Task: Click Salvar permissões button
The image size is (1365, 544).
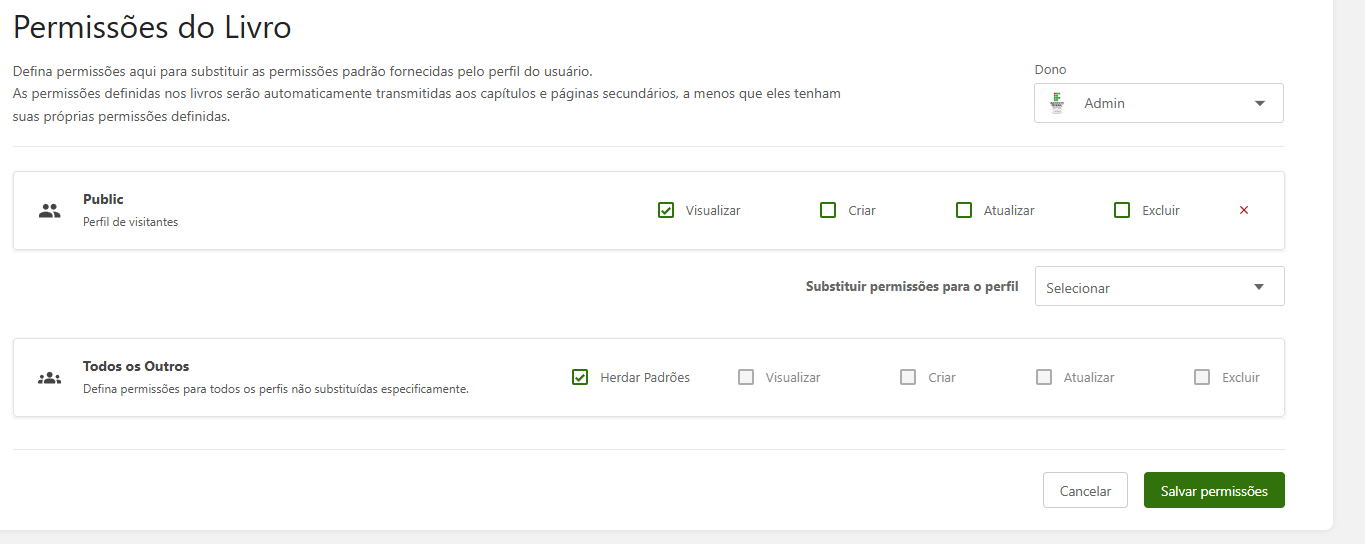Action: point(1214,490)
